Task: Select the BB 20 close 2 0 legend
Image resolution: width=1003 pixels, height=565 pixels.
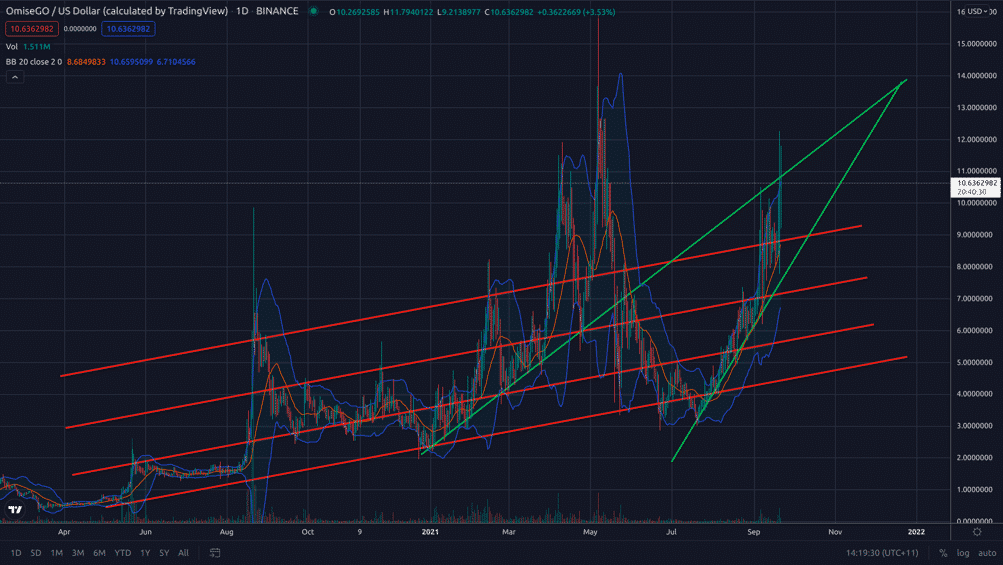Action: (100, 62)
